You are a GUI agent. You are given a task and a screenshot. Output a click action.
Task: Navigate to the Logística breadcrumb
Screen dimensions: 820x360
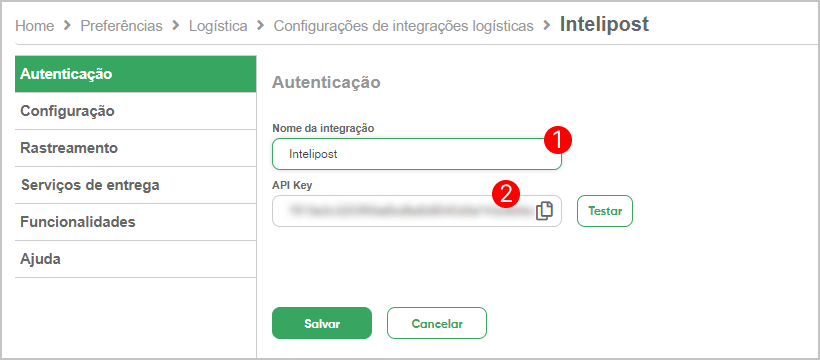(218, 26)
